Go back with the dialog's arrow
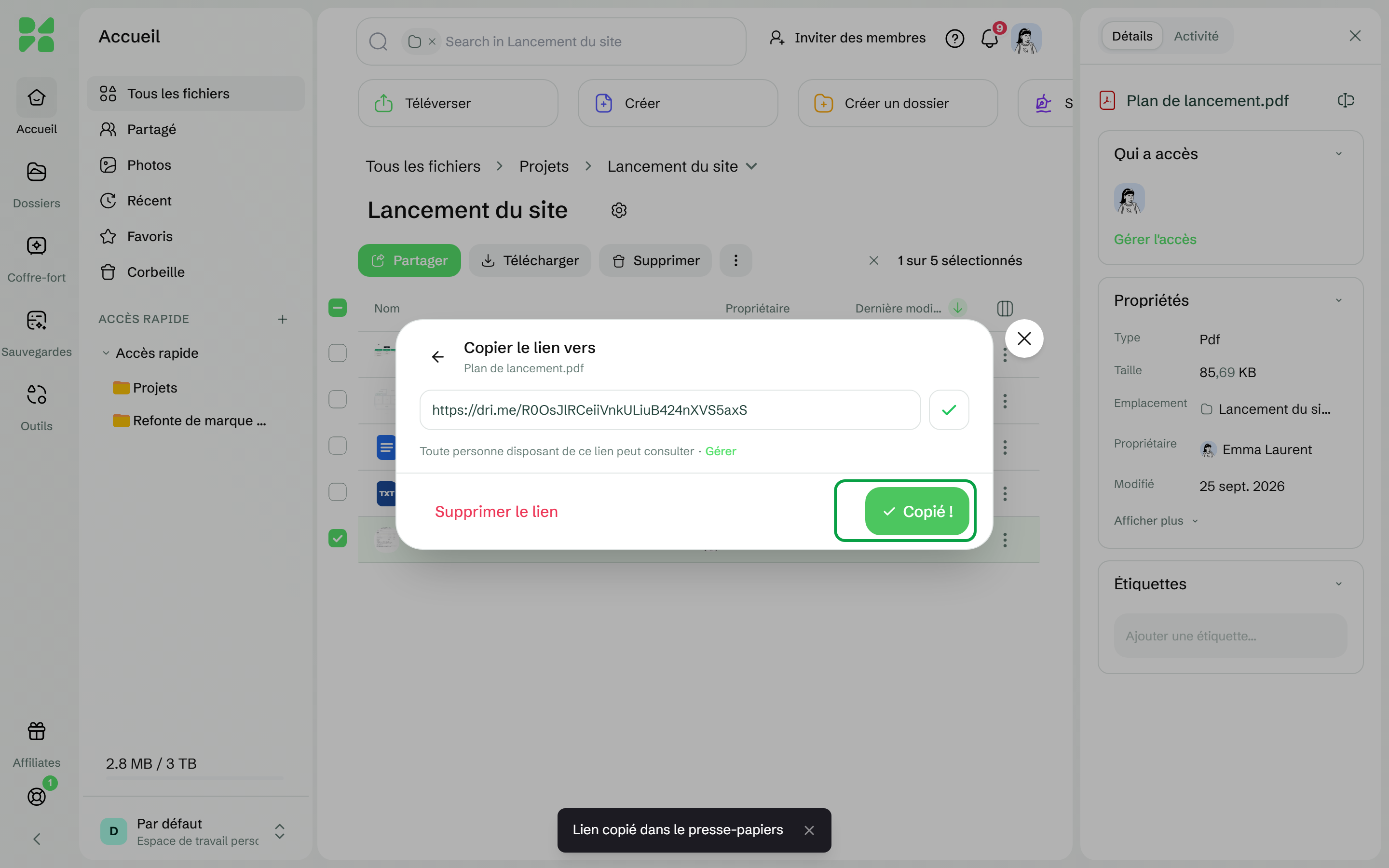 438,357
